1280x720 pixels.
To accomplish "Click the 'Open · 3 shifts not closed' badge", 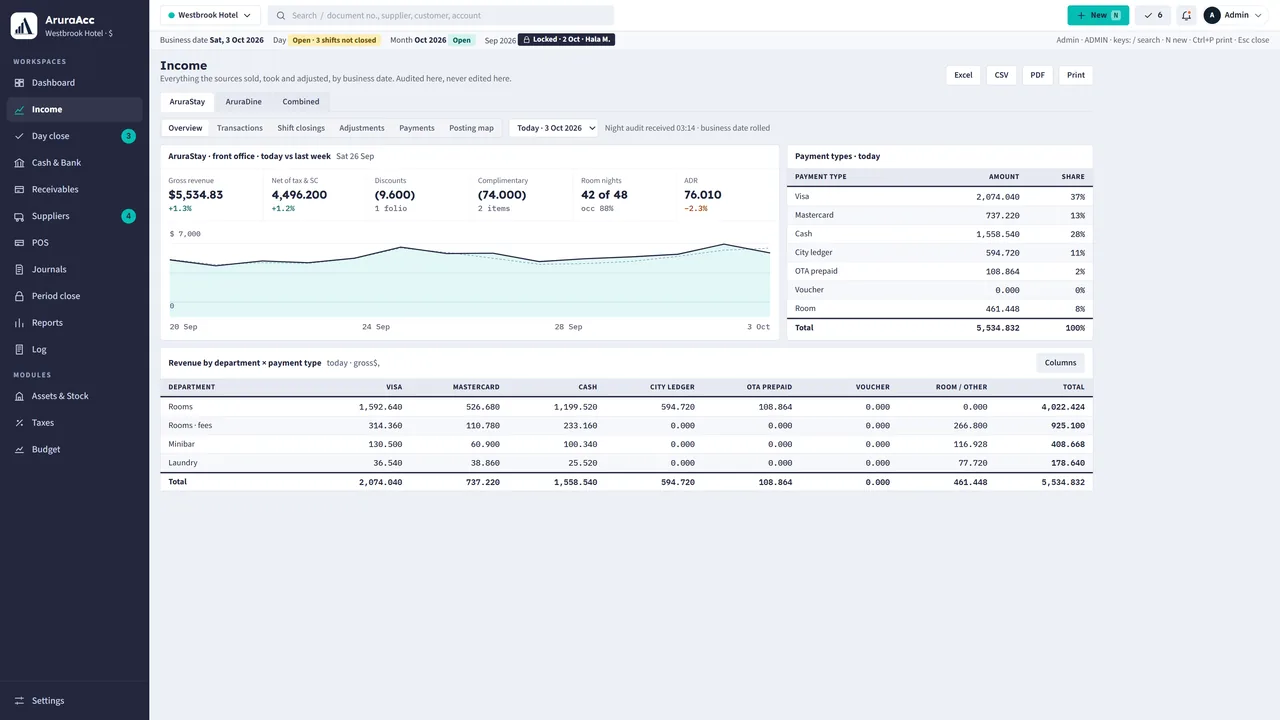I will tap(335, 40).
